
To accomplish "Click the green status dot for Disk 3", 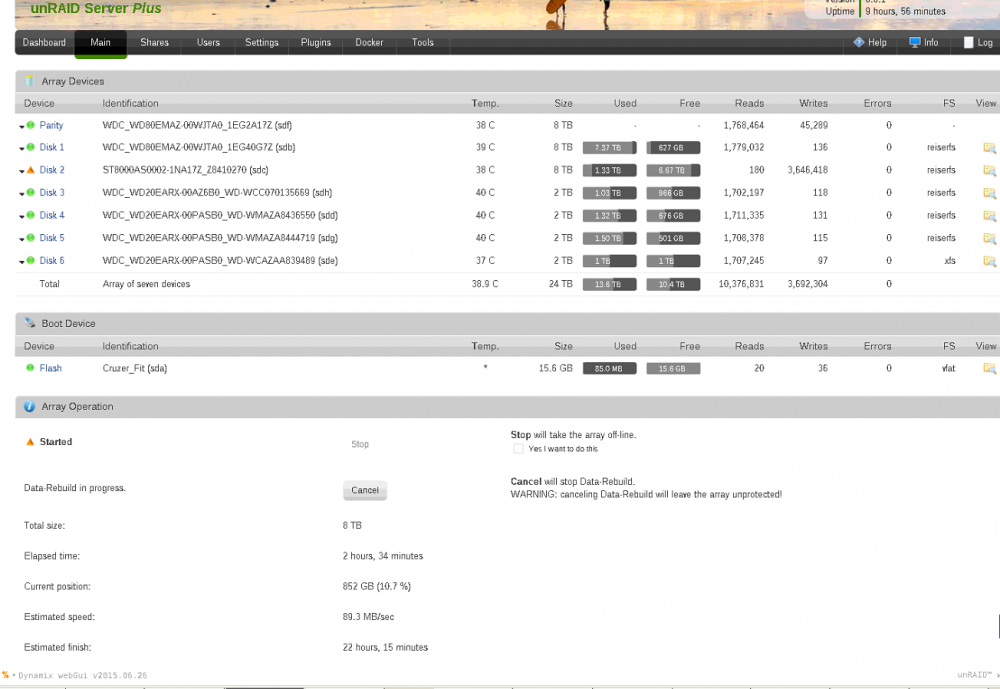I will [x=31, y=193].
